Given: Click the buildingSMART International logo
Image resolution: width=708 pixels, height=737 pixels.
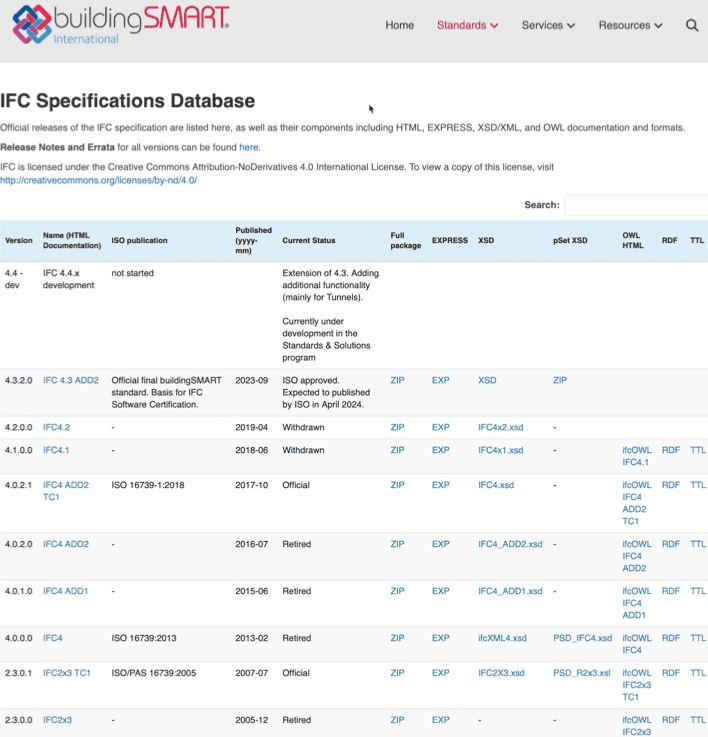Looking at the screenshot, I should click(121, 24).
